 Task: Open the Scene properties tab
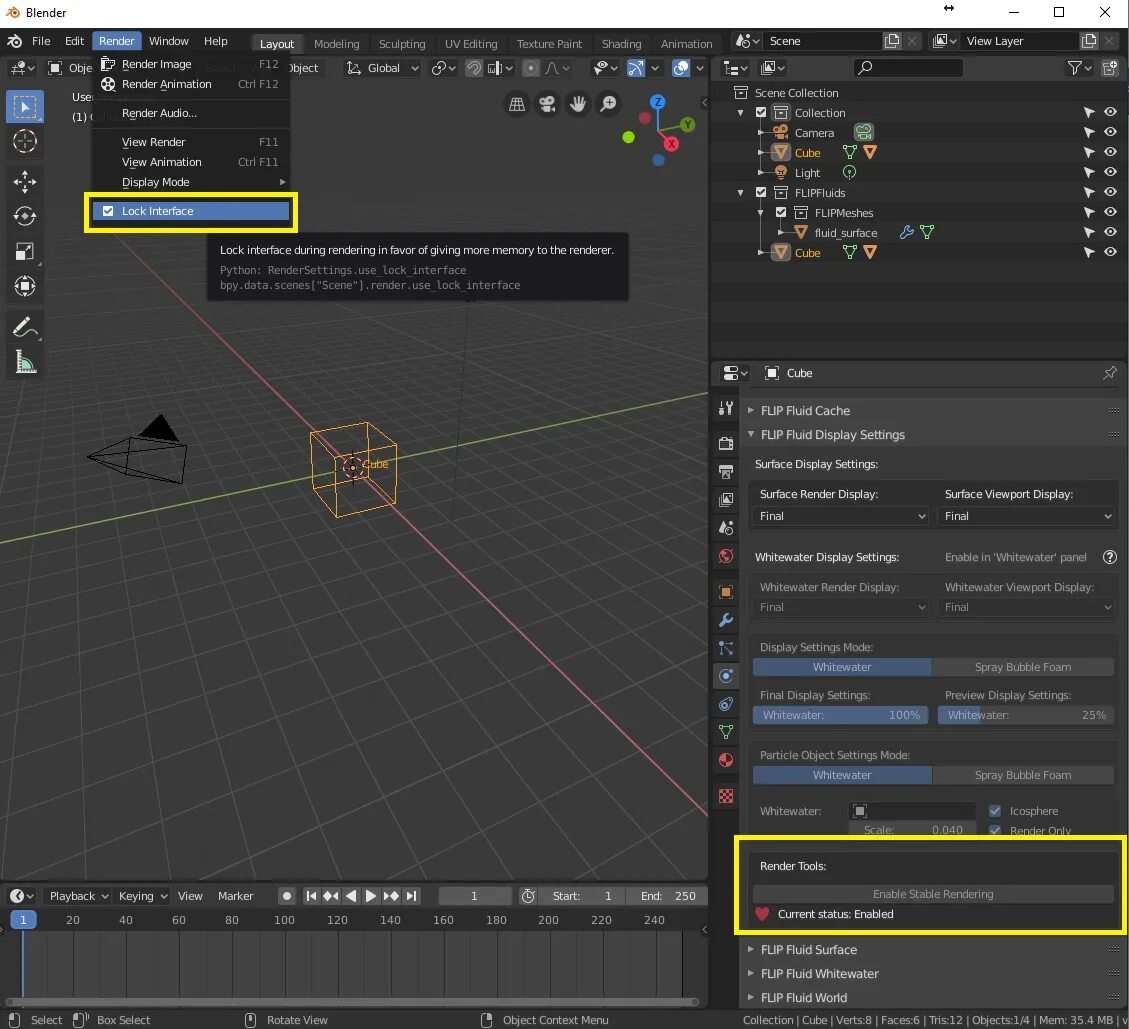(x=726, y=528)
